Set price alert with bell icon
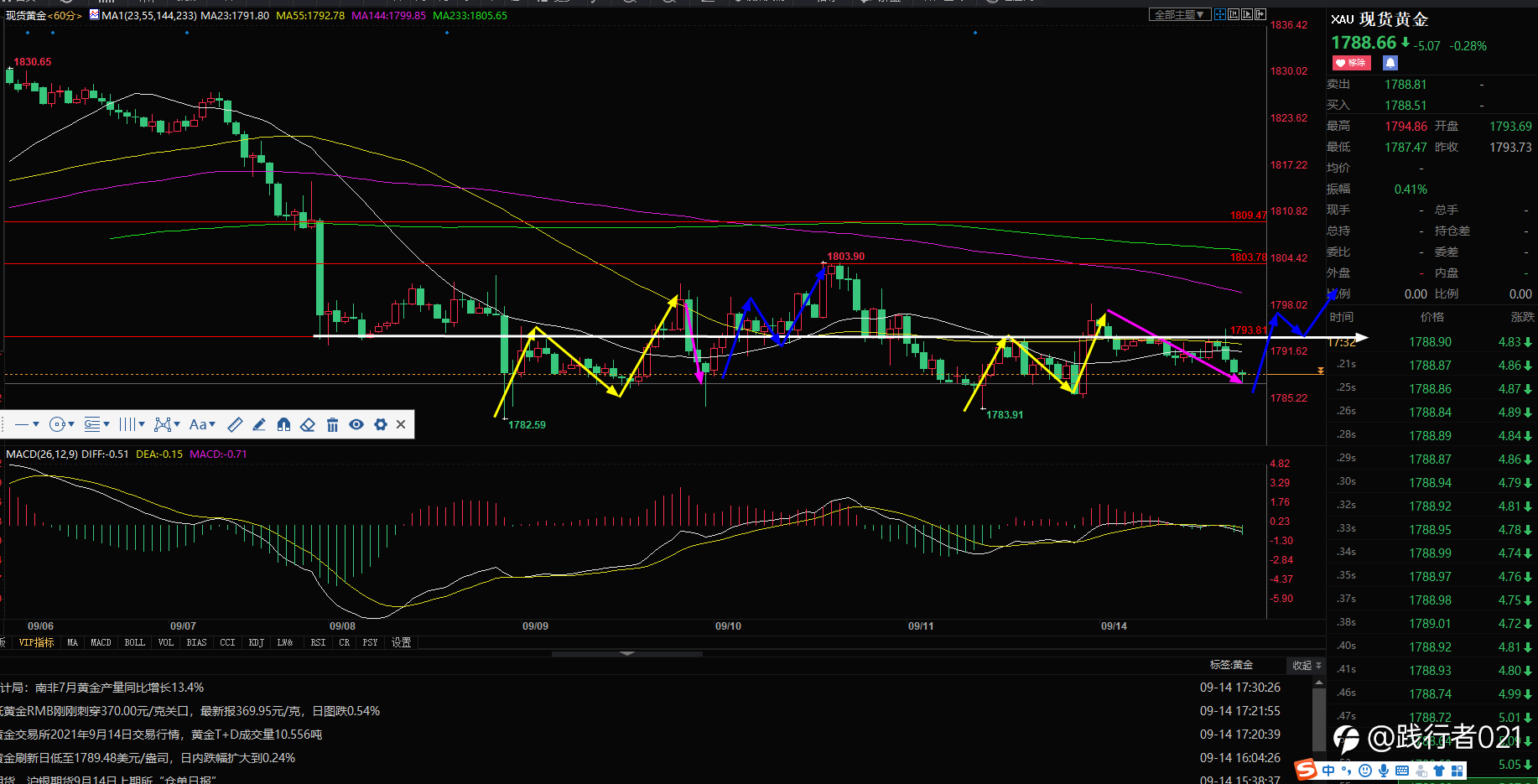 pyautogui.click(x=1390, y=63)
